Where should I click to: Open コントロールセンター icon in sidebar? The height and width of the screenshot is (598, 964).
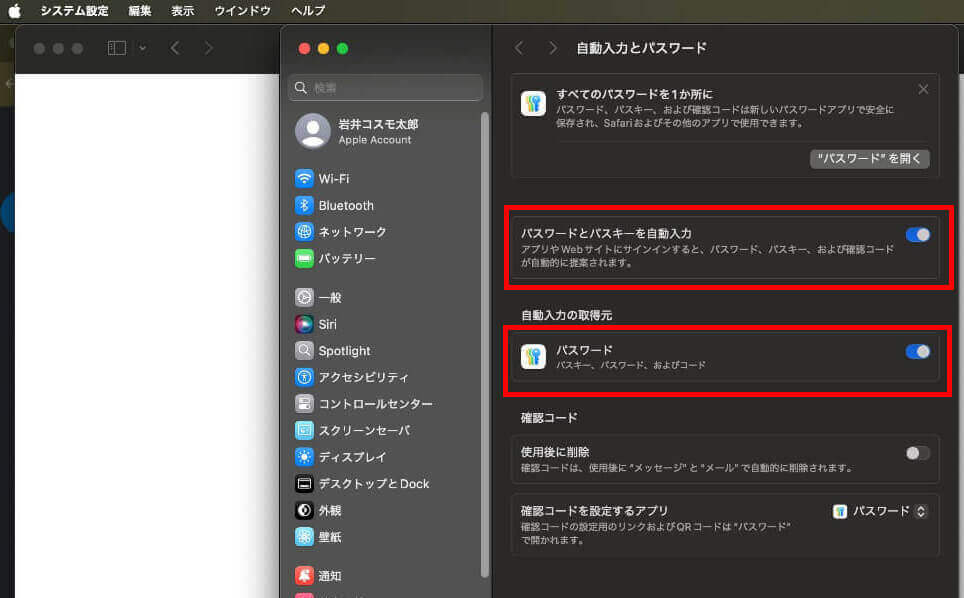click(x=304, y=404)
